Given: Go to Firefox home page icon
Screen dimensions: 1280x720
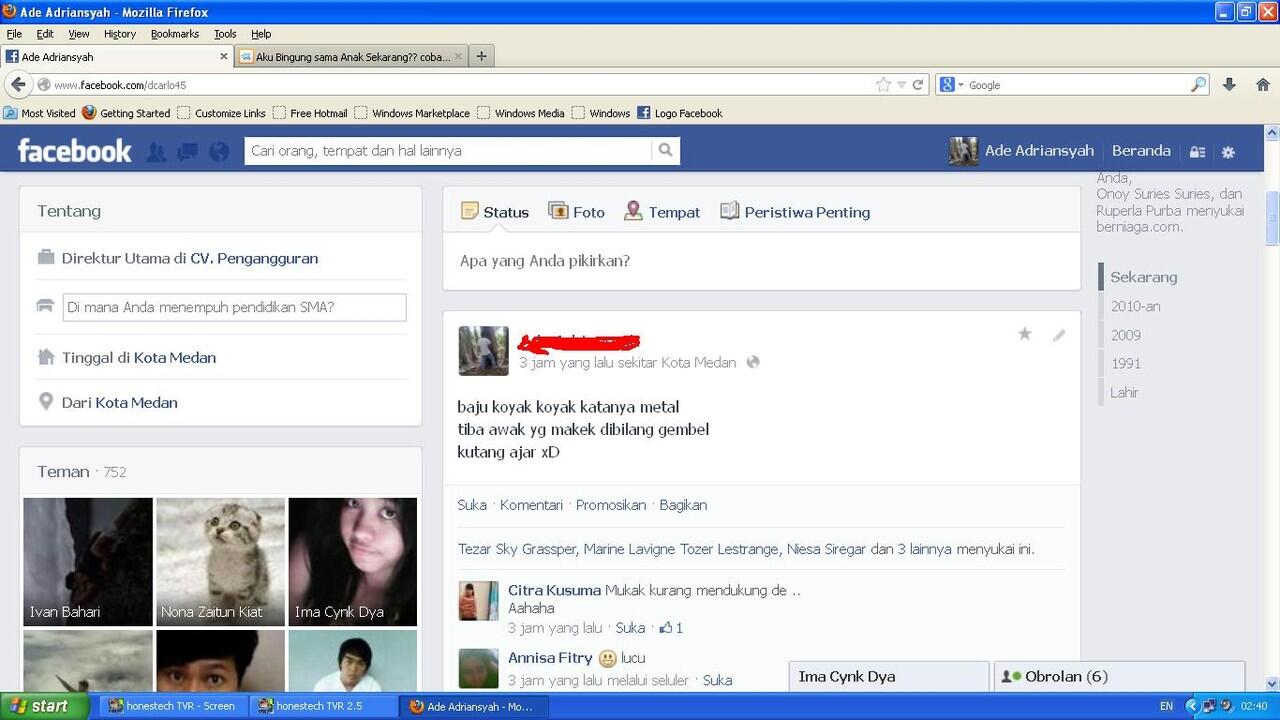Looking at the screenshot, I should coord(1263,85).
